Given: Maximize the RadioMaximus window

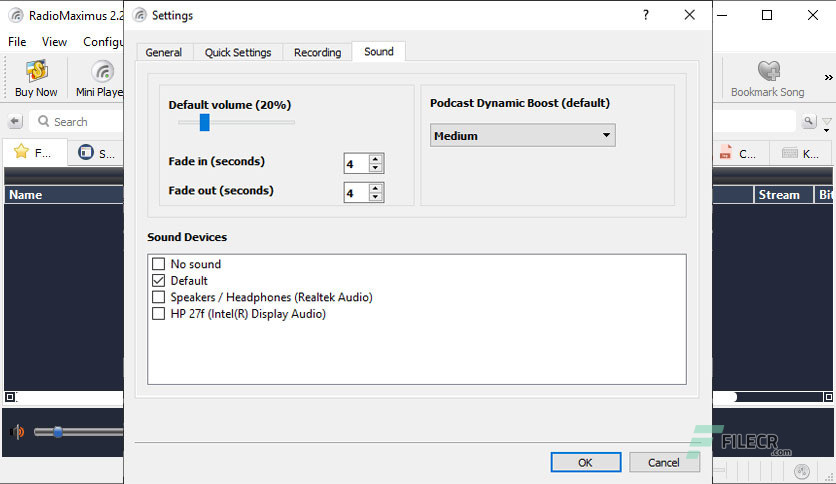Looking at the screenshot, I should tap(767, 15).
